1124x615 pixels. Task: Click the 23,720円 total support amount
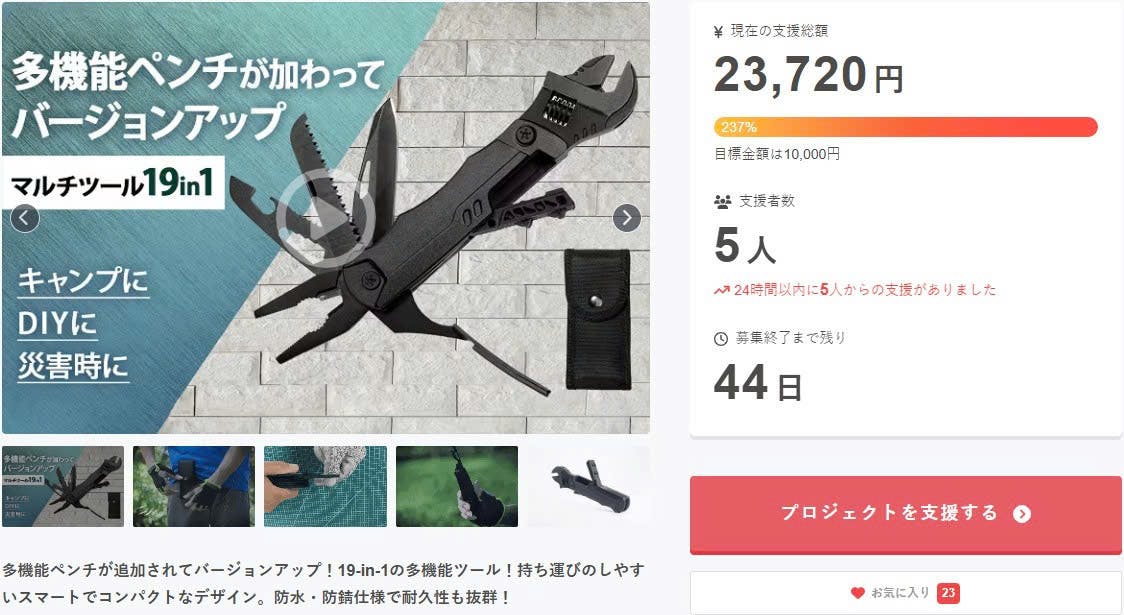809,75
